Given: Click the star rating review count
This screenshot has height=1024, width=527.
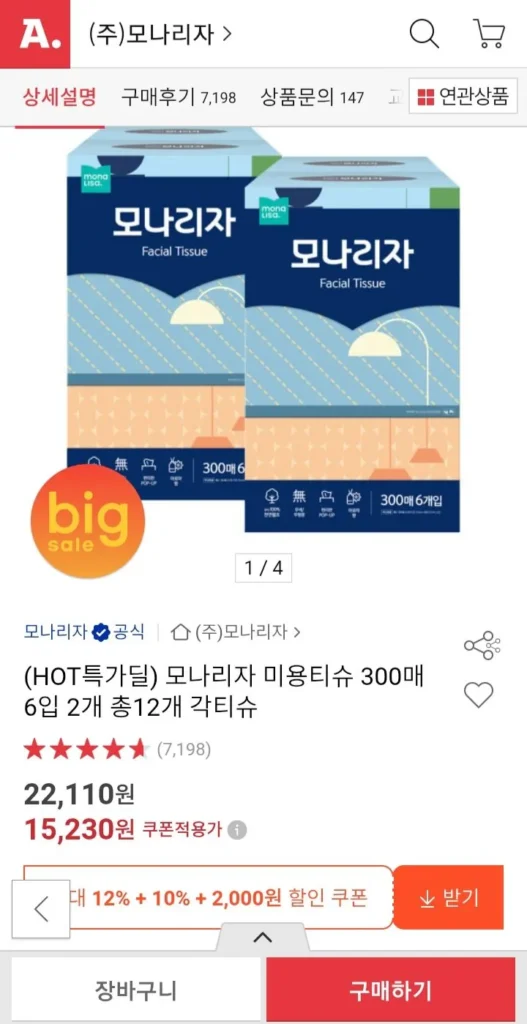Looking at the screenshot, I should point(184,750).
